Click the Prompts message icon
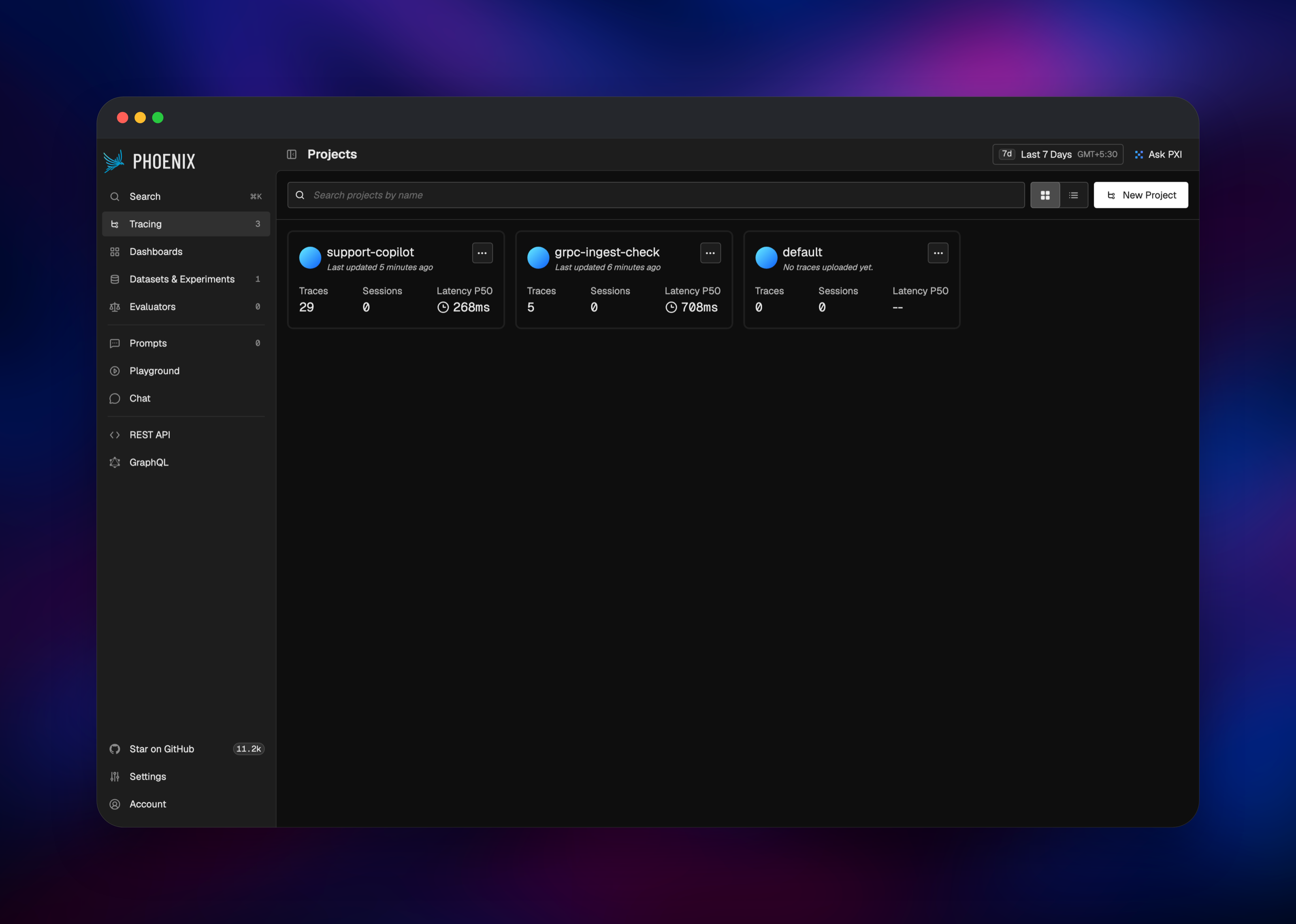Viewport: 1296px width, 924px height. pyautogui.click(x=115, y=343)
